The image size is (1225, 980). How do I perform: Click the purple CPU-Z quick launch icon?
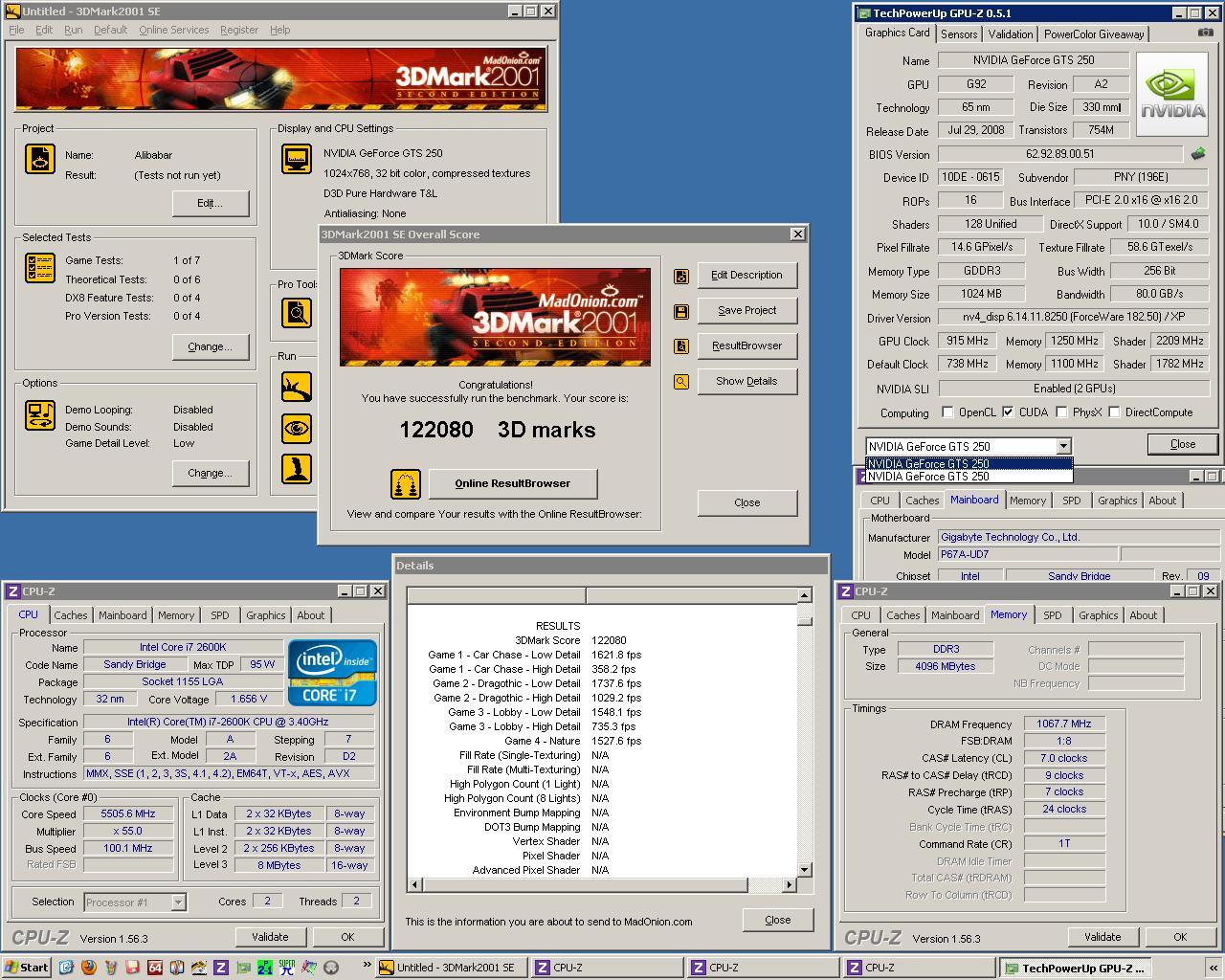pyautogui.click(x=220, y=968)
